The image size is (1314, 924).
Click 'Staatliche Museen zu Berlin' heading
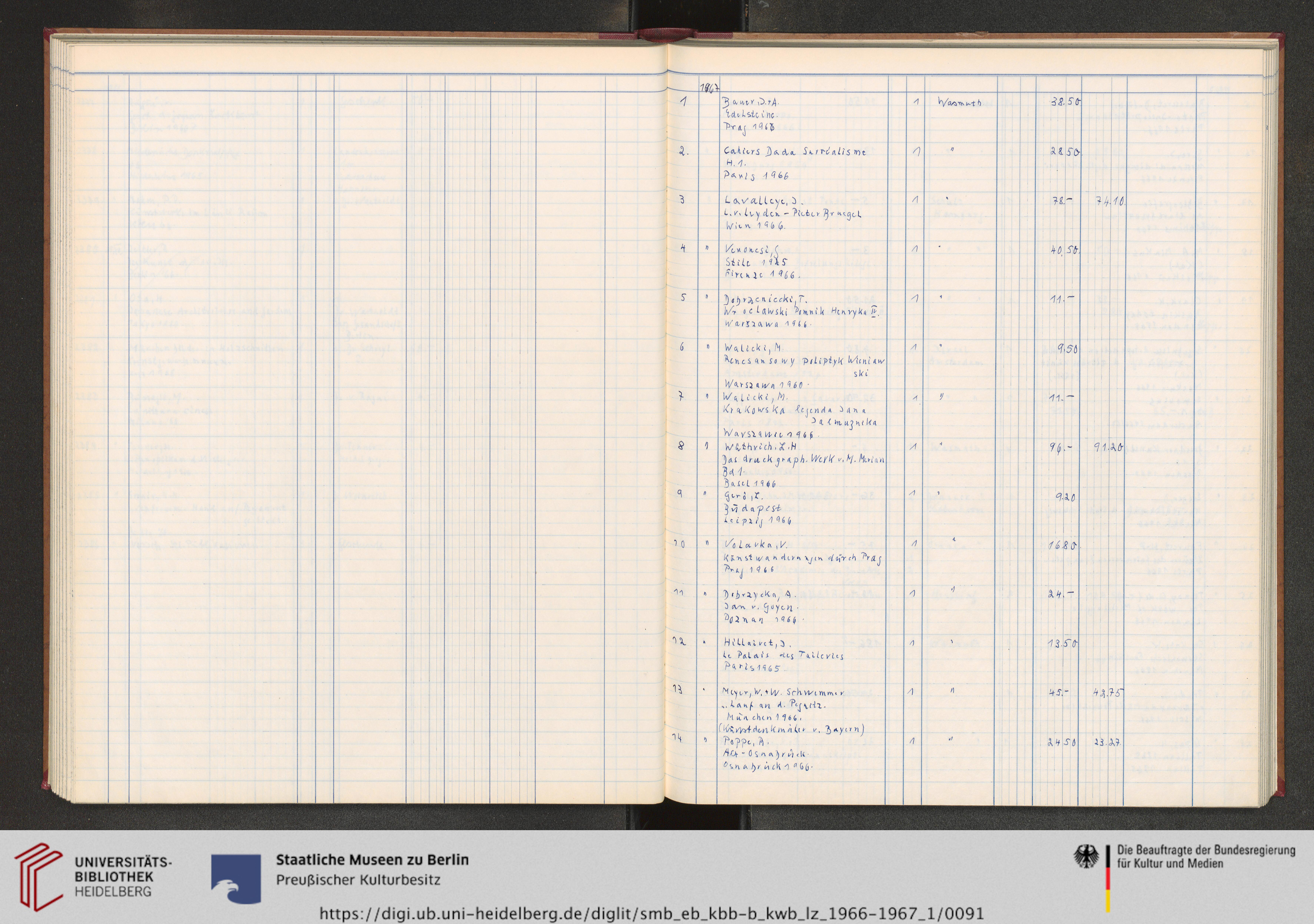click(x=373, y=860)
